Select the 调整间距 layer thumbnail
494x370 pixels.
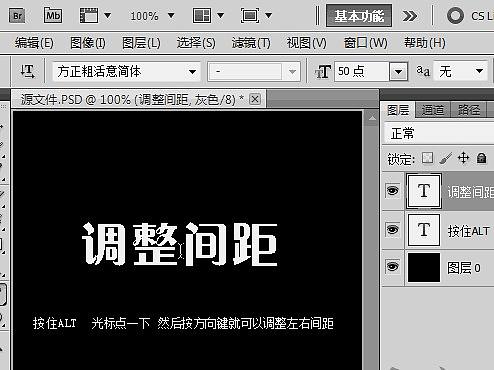coord(424,191)
